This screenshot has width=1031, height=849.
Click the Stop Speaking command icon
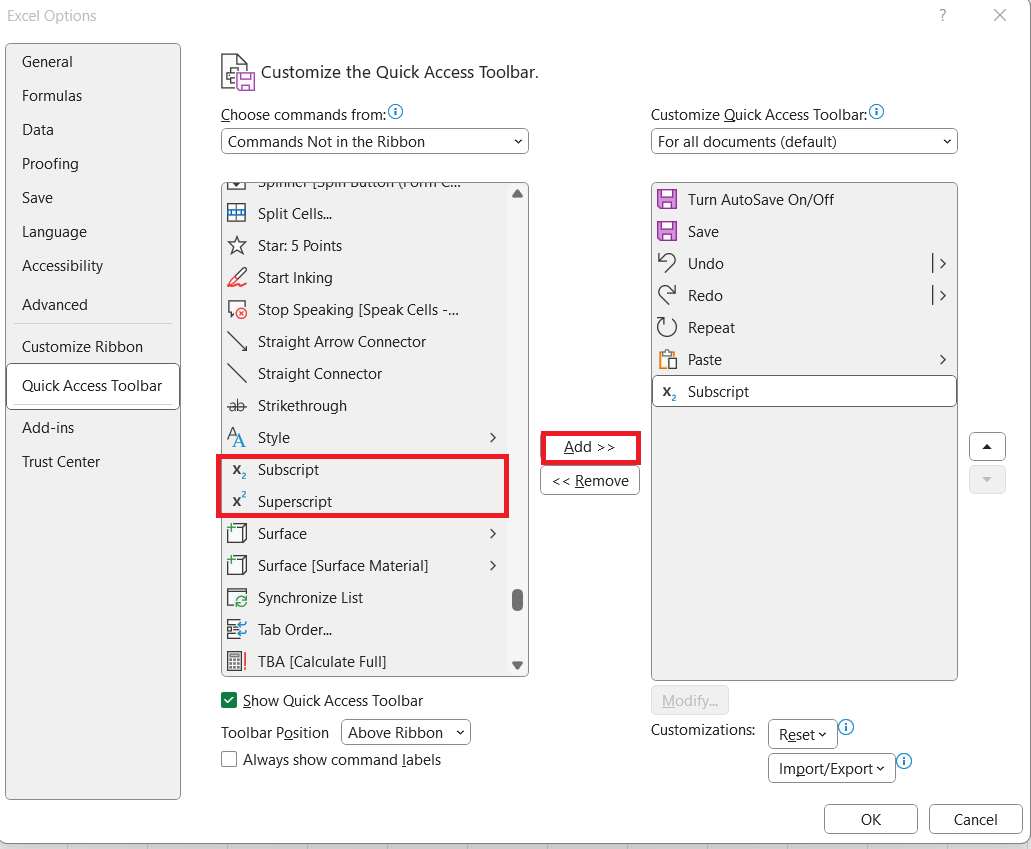pyautogui.click(x=237, y=310)
